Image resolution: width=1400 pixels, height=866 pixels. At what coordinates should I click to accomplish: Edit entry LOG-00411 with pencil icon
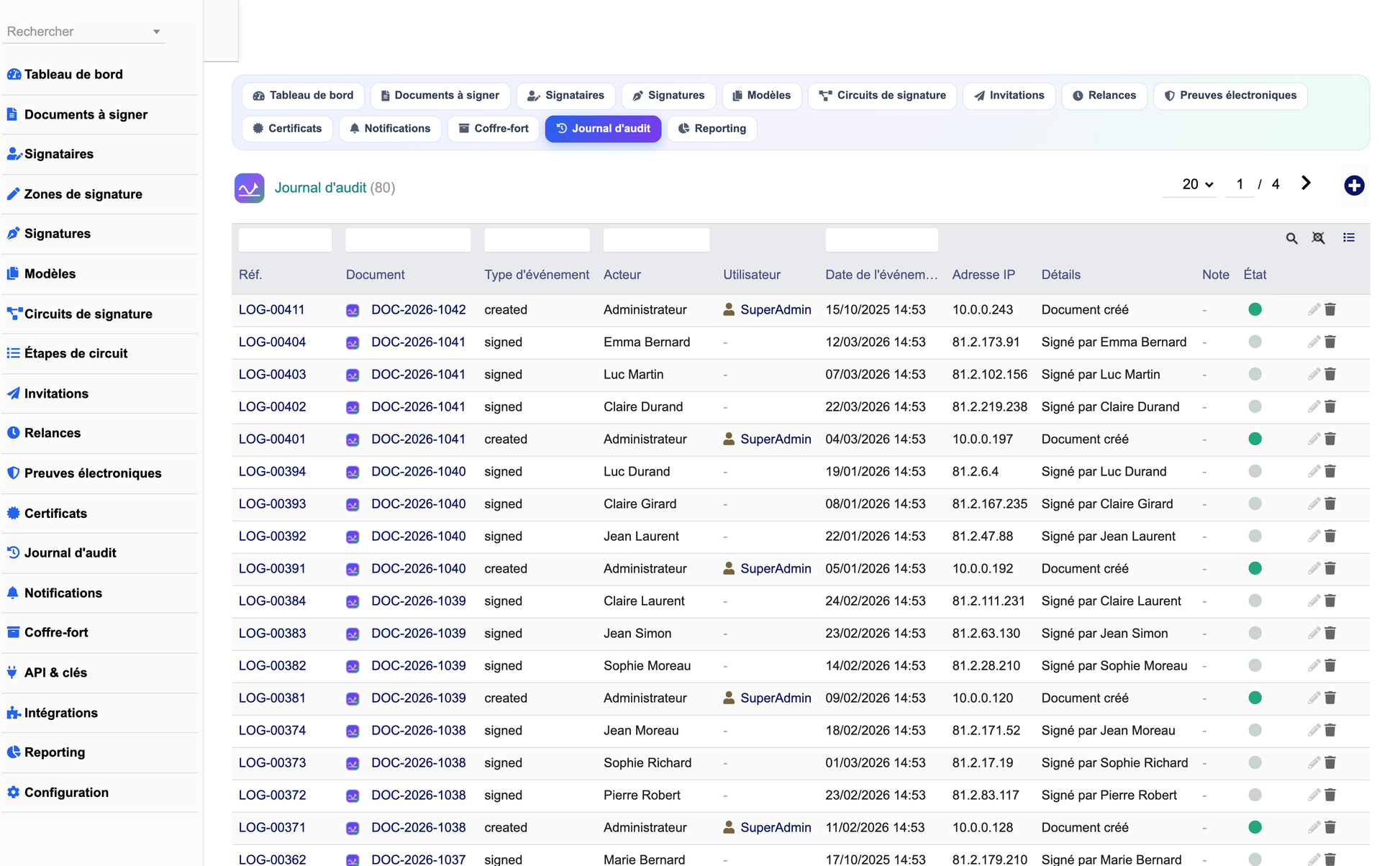tap(1314, 309)
